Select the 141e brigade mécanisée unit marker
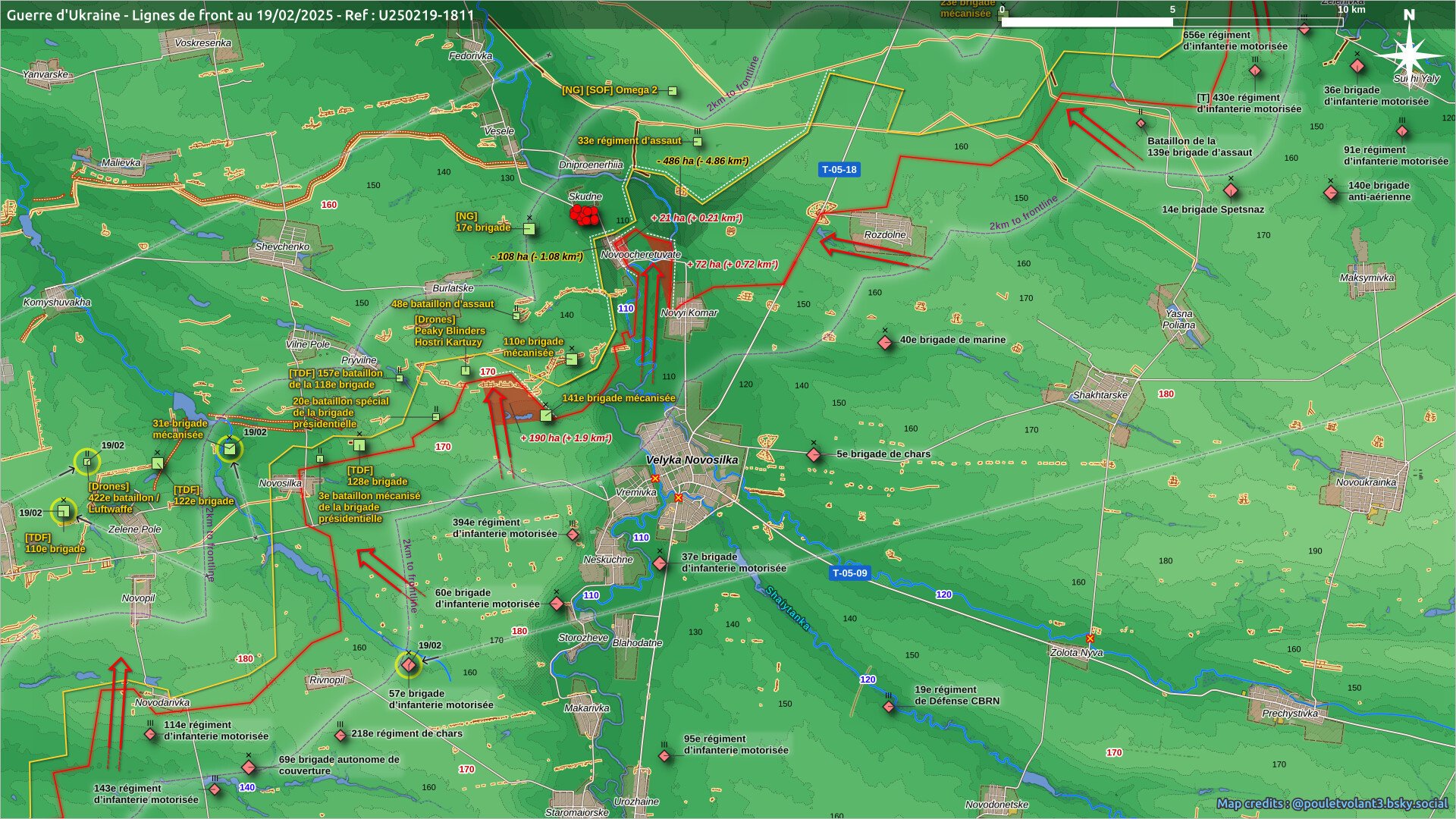This screenshot has height=819, width=1456. click(x=546, y=415)
